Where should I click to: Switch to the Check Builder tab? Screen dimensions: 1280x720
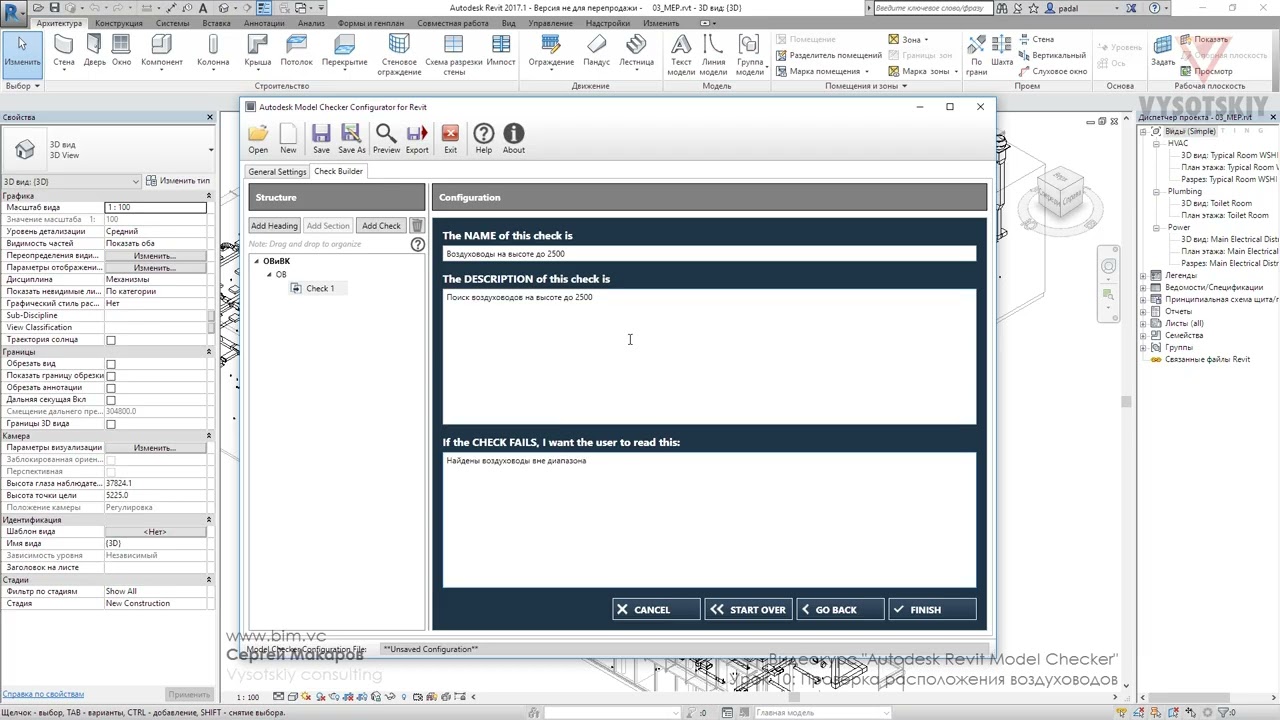pos(339,171)
